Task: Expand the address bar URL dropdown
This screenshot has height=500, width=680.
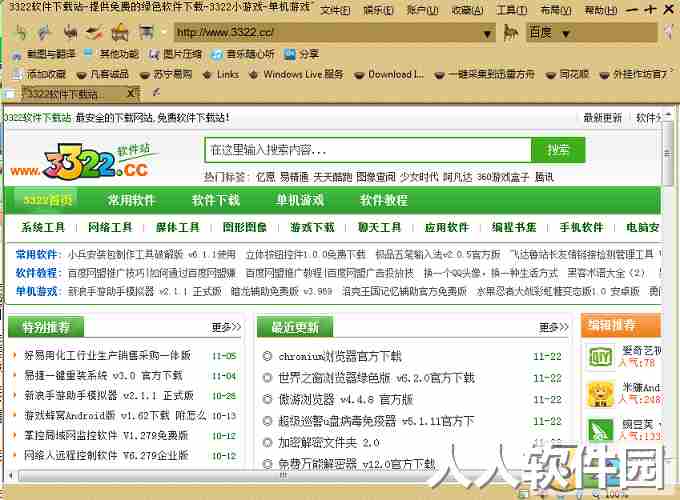Action: pyautogui.click(x=487, y=33)
